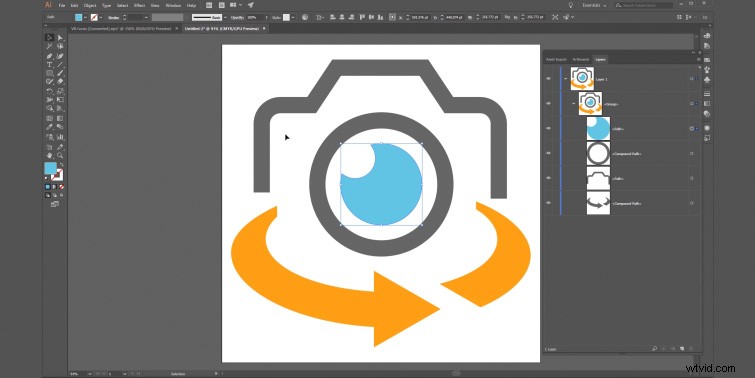
Task: Toggle target circle for Layer 1
Action: point(691,78)
